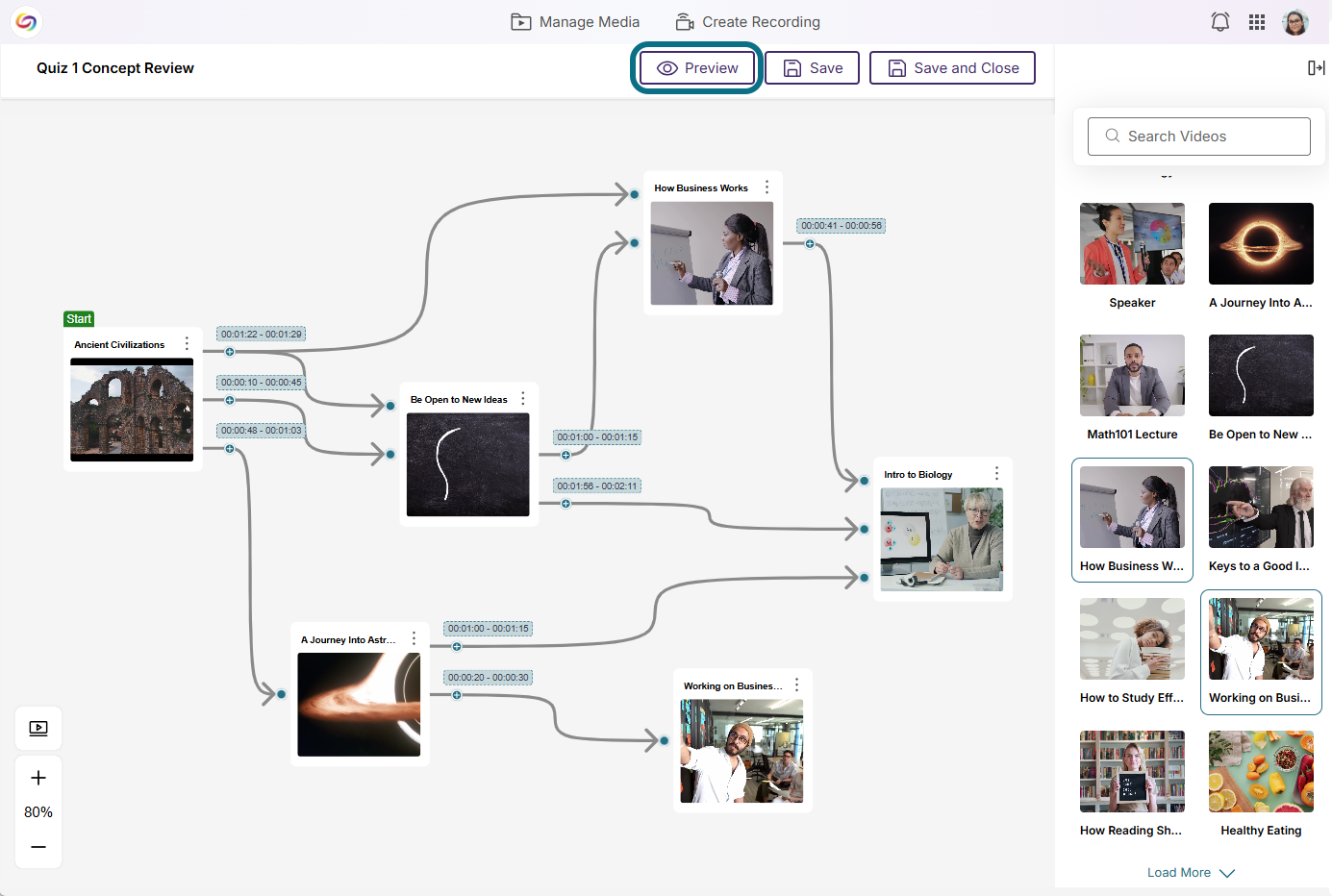Select Working on Busi... library thumbnail
The width and height of the screenshot is (1332, 896).
pyautogui.click(x=1261, y=638)
